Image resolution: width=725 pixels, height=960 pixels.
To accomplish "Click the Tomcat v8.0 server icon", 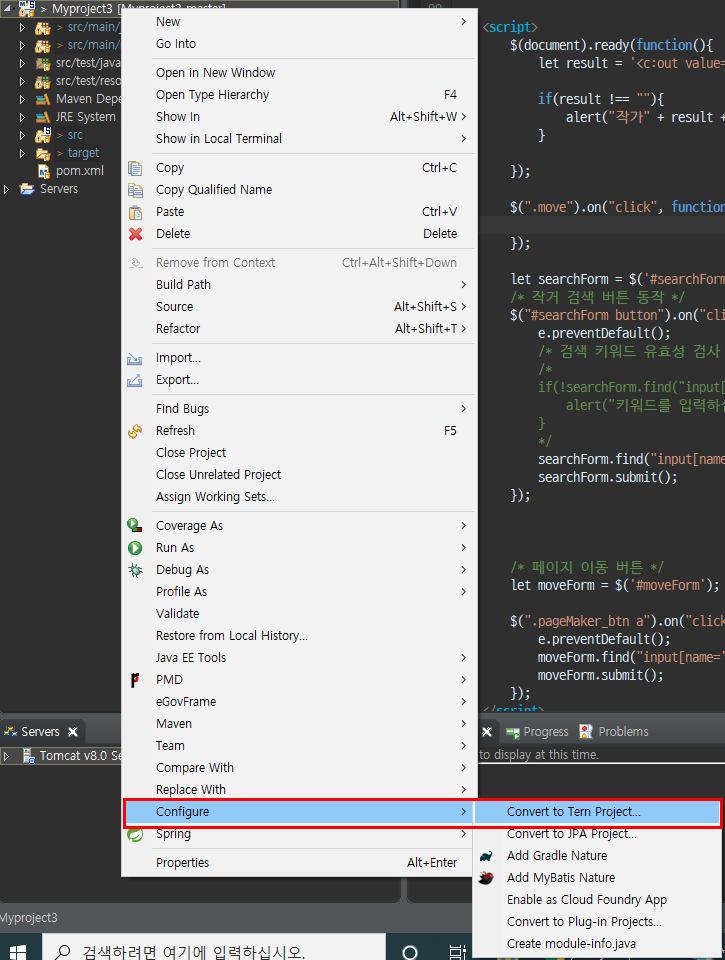I will 28,756.
